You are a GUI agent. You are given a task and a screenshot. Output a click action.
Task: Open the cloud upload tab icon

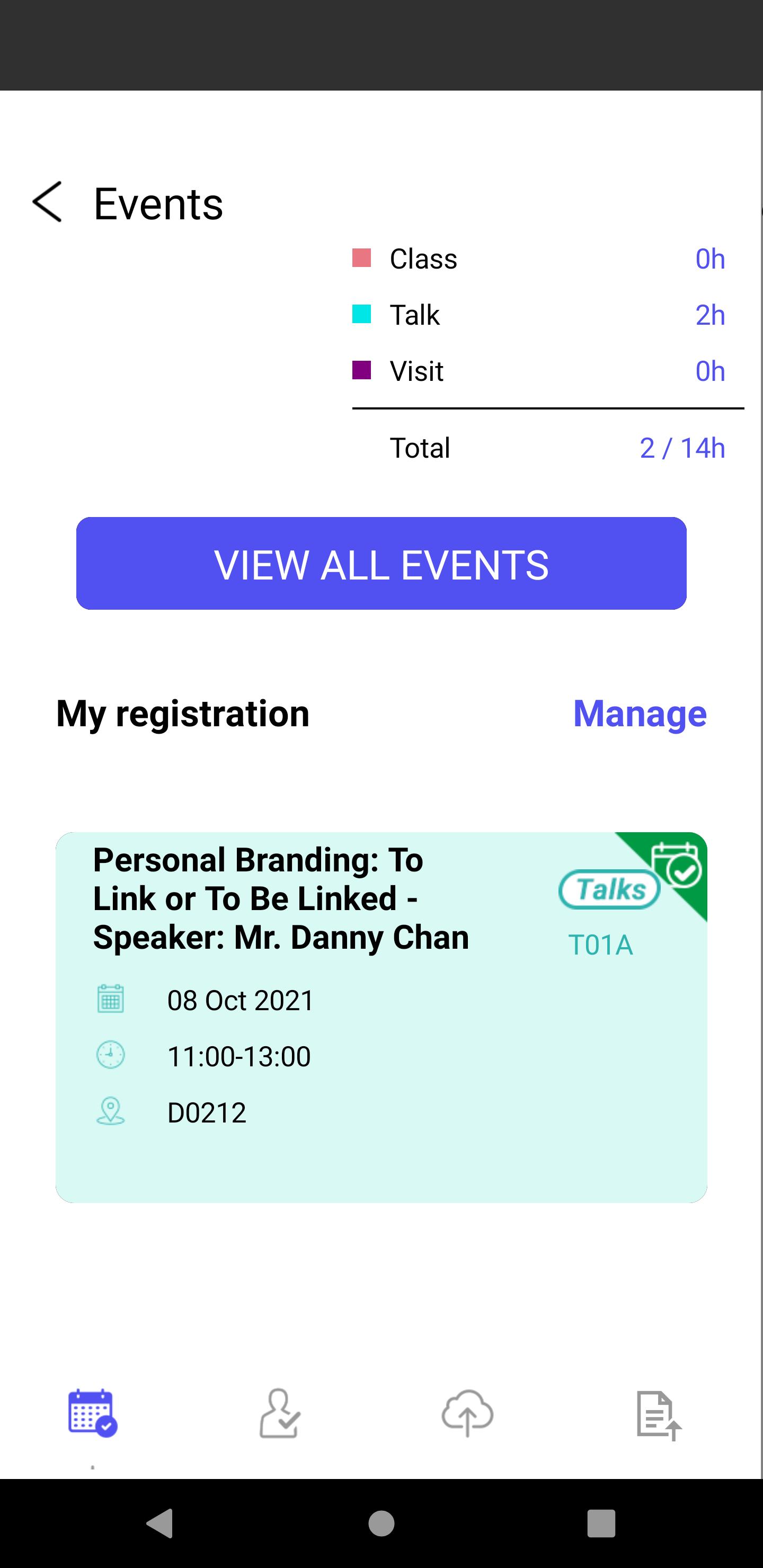pyautogui.click(x=467, y=1413)
